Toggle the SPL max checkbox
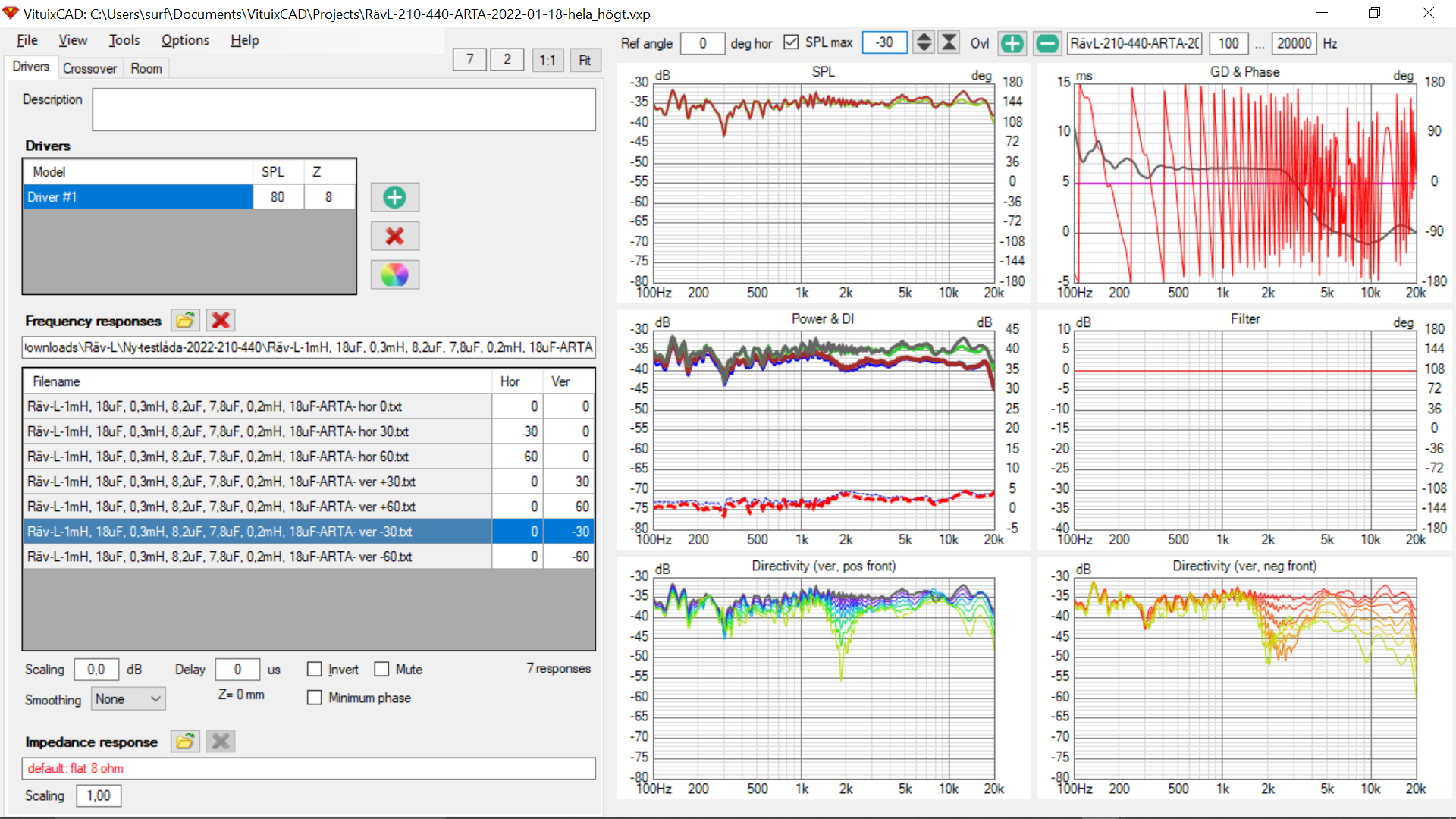Viewport: 1456px width, 819px height. coord(791,42)
